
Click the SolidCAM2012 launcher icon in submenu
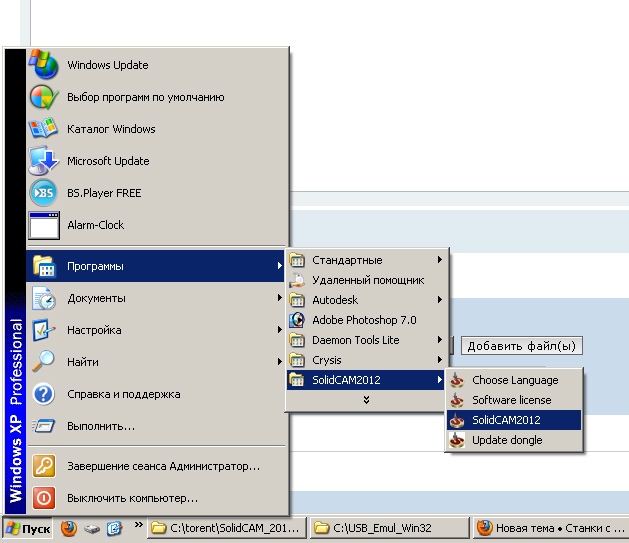[457, 420]
